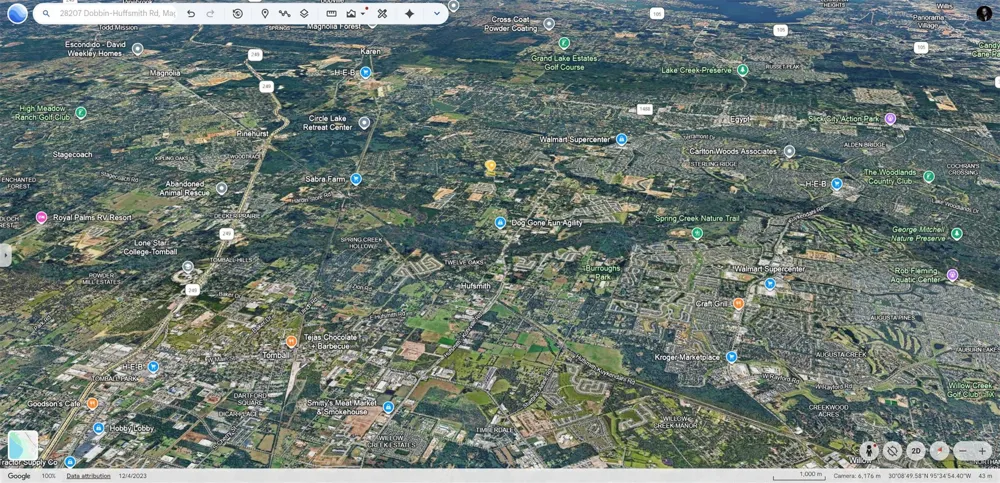The height and width of the screenshot is (483, 1000).
Task: Expand the collapsed left side panel
Action: click(x=5, y=255)
